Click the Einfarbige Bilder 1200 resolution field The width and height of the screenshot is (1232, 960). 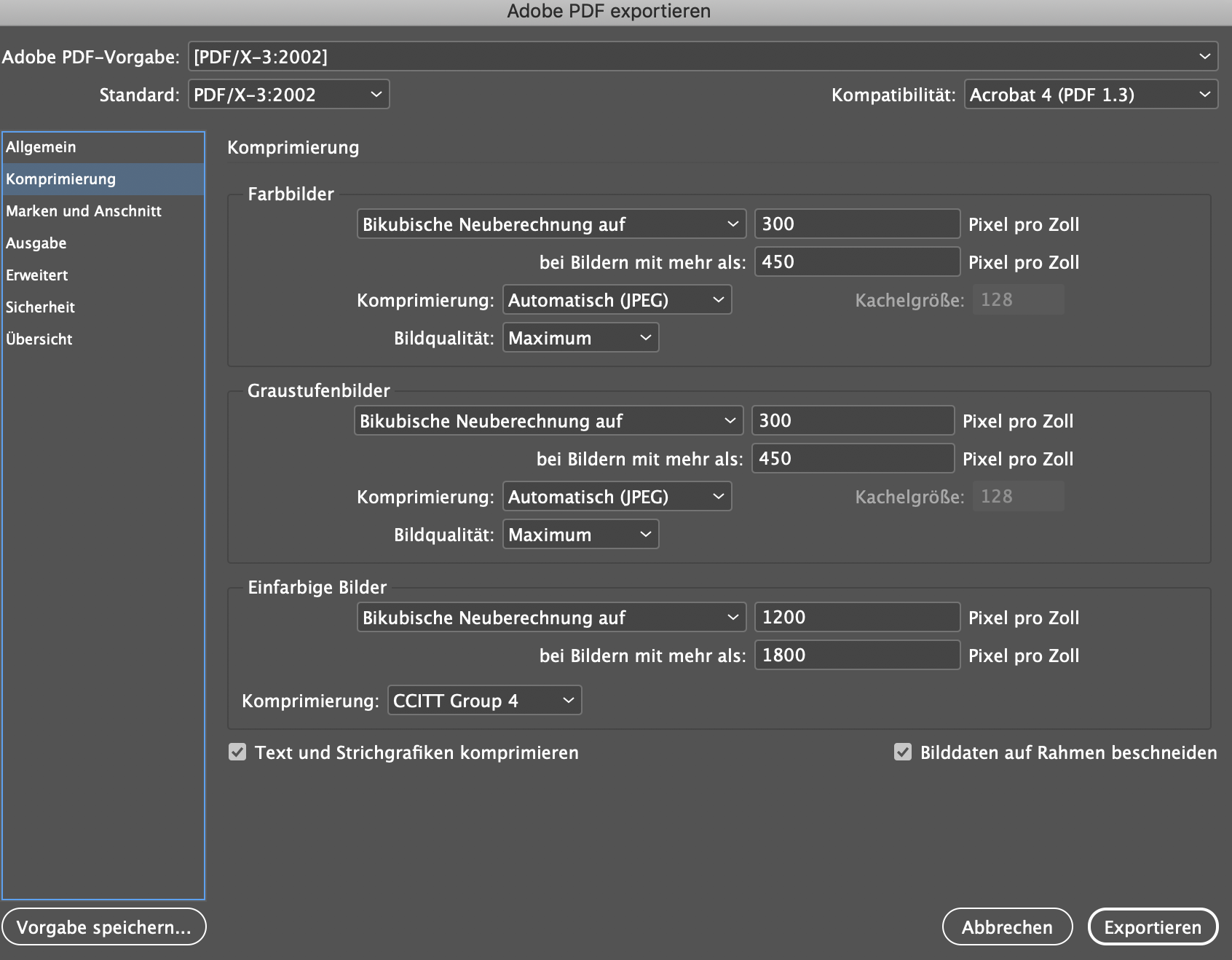[857, 618]
